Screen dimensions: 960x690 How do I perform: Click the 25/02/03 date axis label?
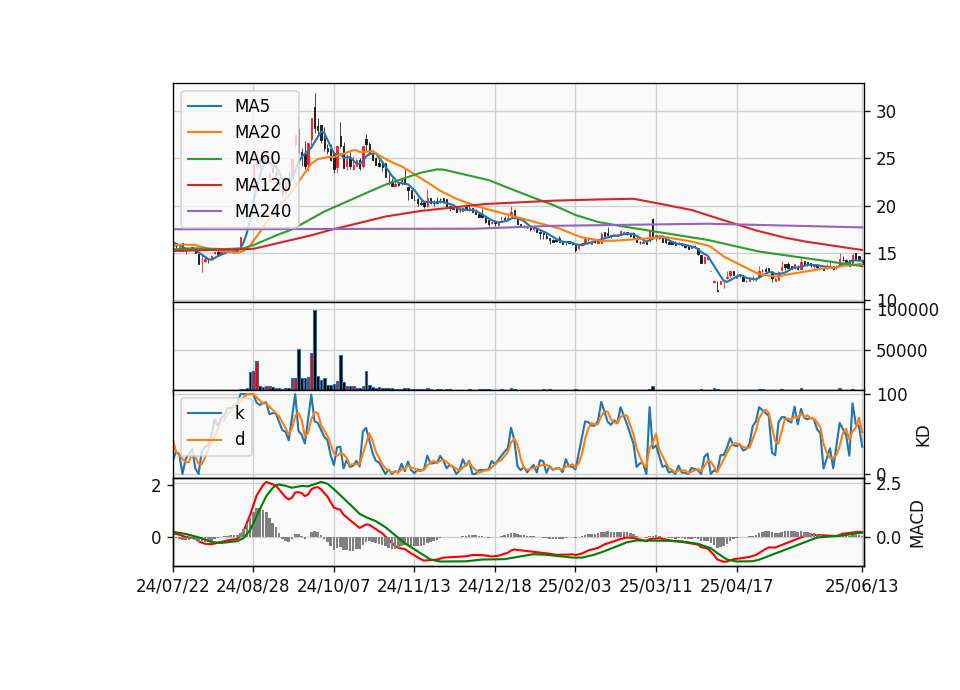pos(575,586)
